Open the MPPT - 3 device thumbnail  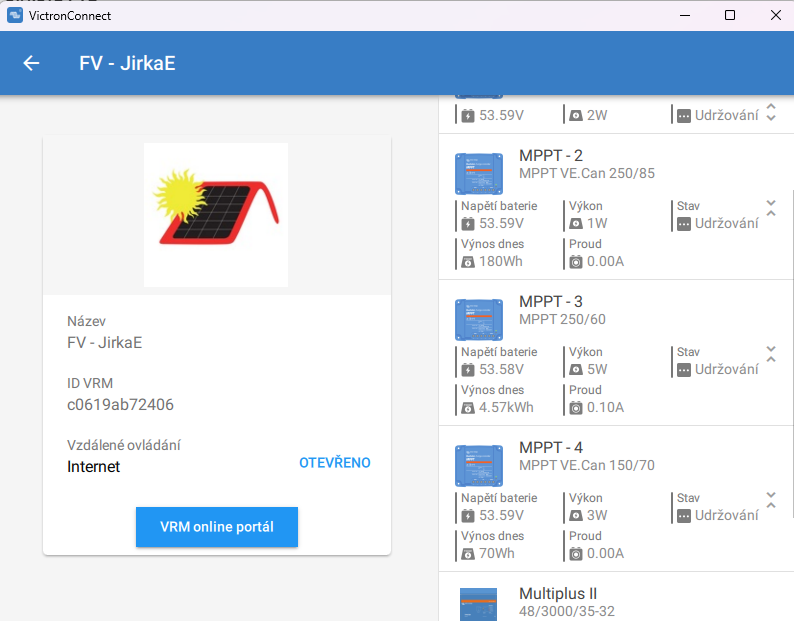point(479,320)
